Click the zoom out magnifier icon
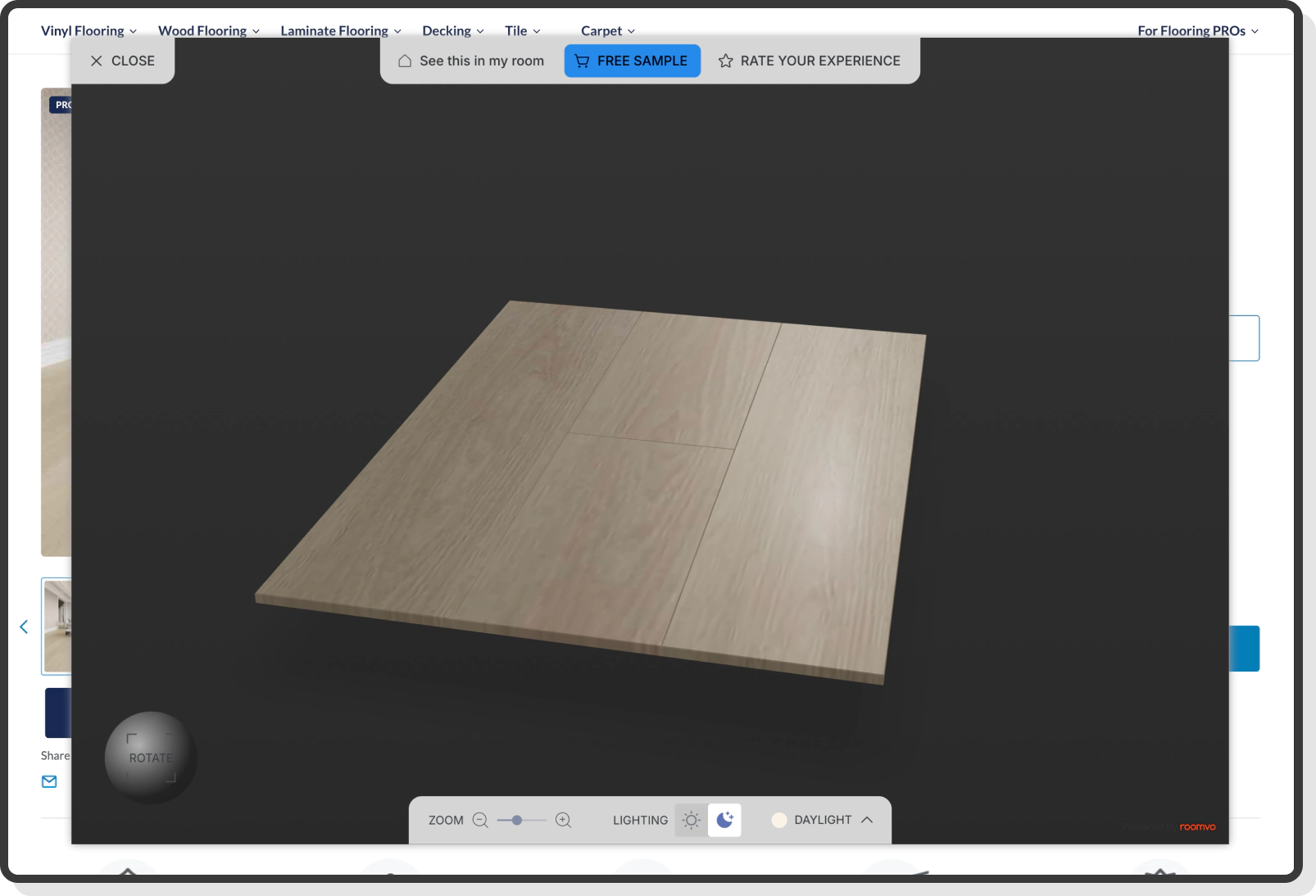This screenshot has height=896, width=1316. pyautogui.click(x=480, y=820)
